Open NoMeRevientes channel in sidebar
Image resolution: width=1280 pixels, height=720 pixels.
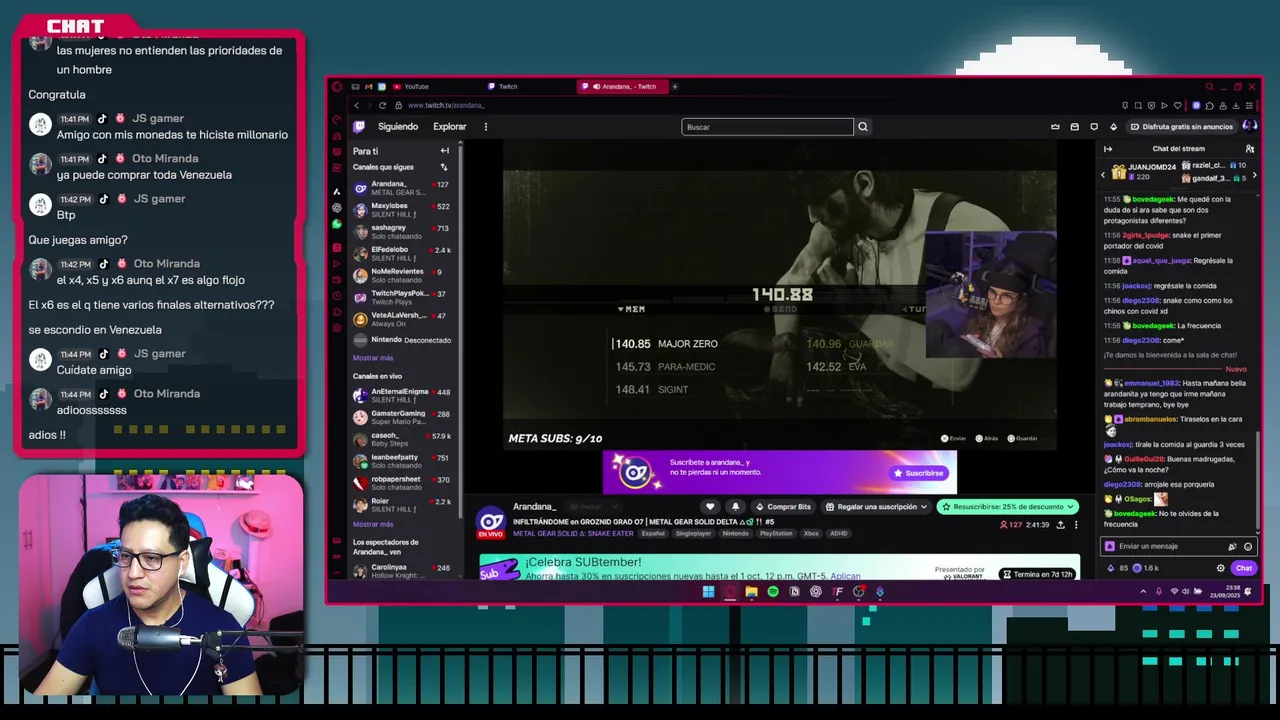pyautogui.click(x=404, y=275)
